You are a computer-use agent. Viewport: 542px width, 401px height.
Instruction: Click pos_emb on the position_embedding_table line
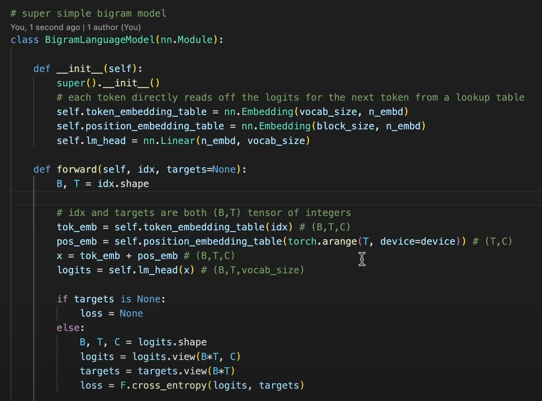coord(77,242)
